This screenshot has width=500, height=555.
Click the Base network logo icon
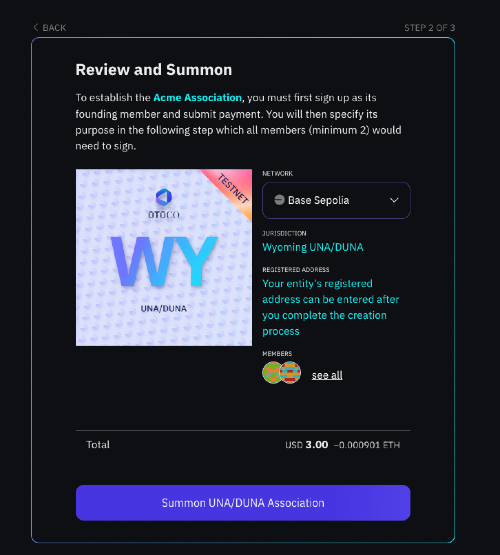(x=279, y=200)
